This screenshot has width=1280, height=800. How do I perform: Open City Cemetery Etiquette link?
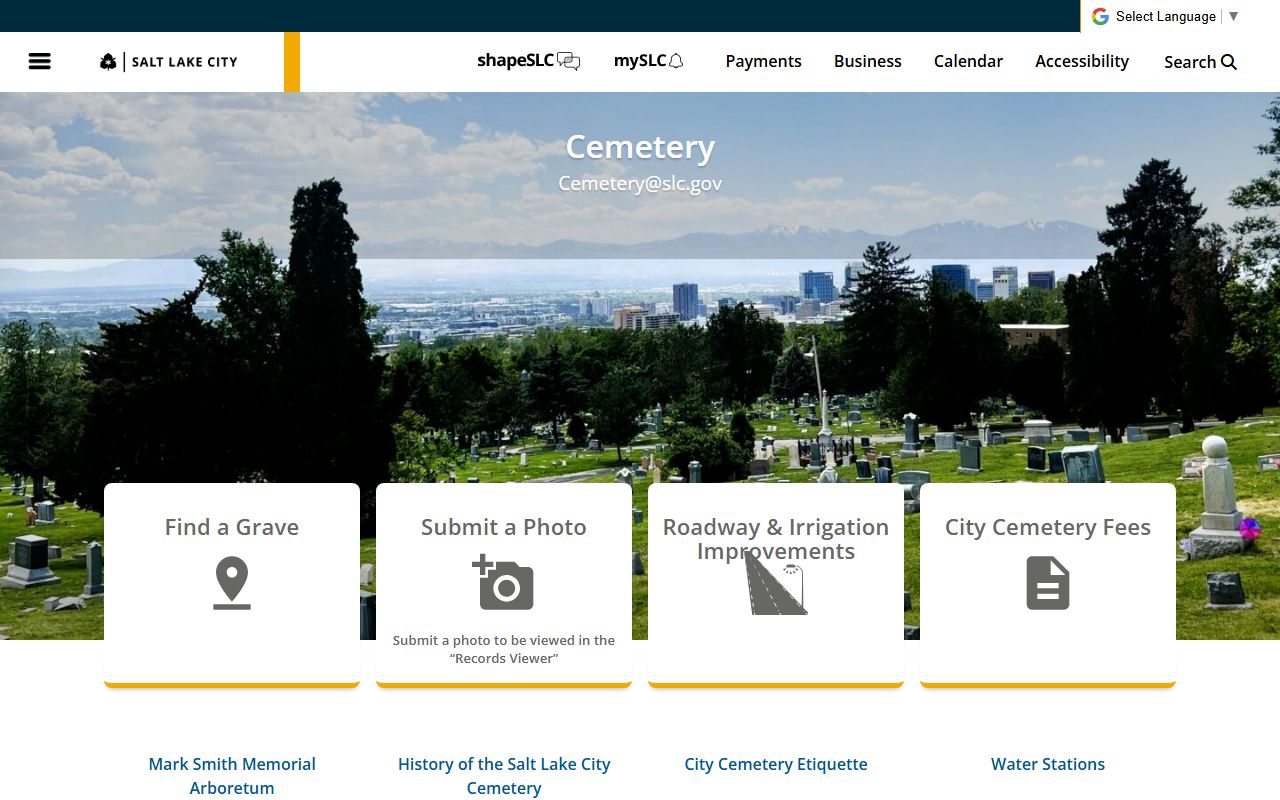pyautogui.click(x=776, y=764)
